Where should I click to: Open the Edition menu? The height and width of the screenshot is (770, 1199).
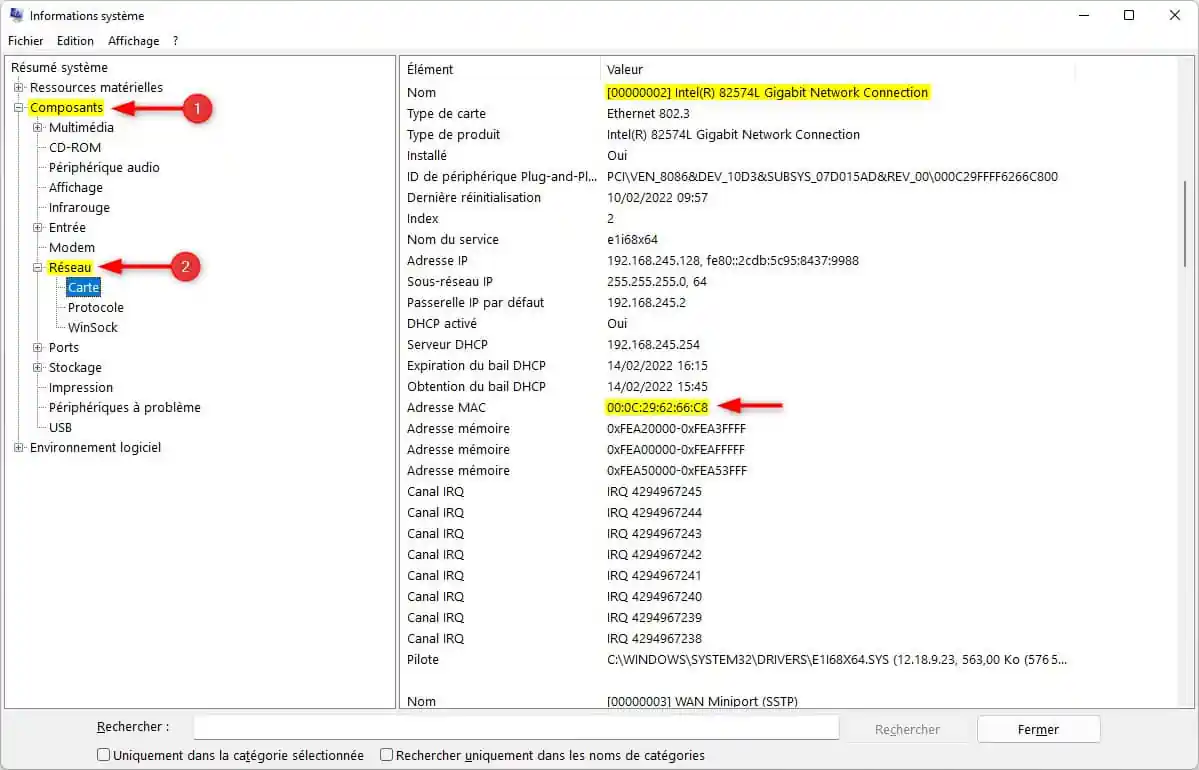(75, 41)
